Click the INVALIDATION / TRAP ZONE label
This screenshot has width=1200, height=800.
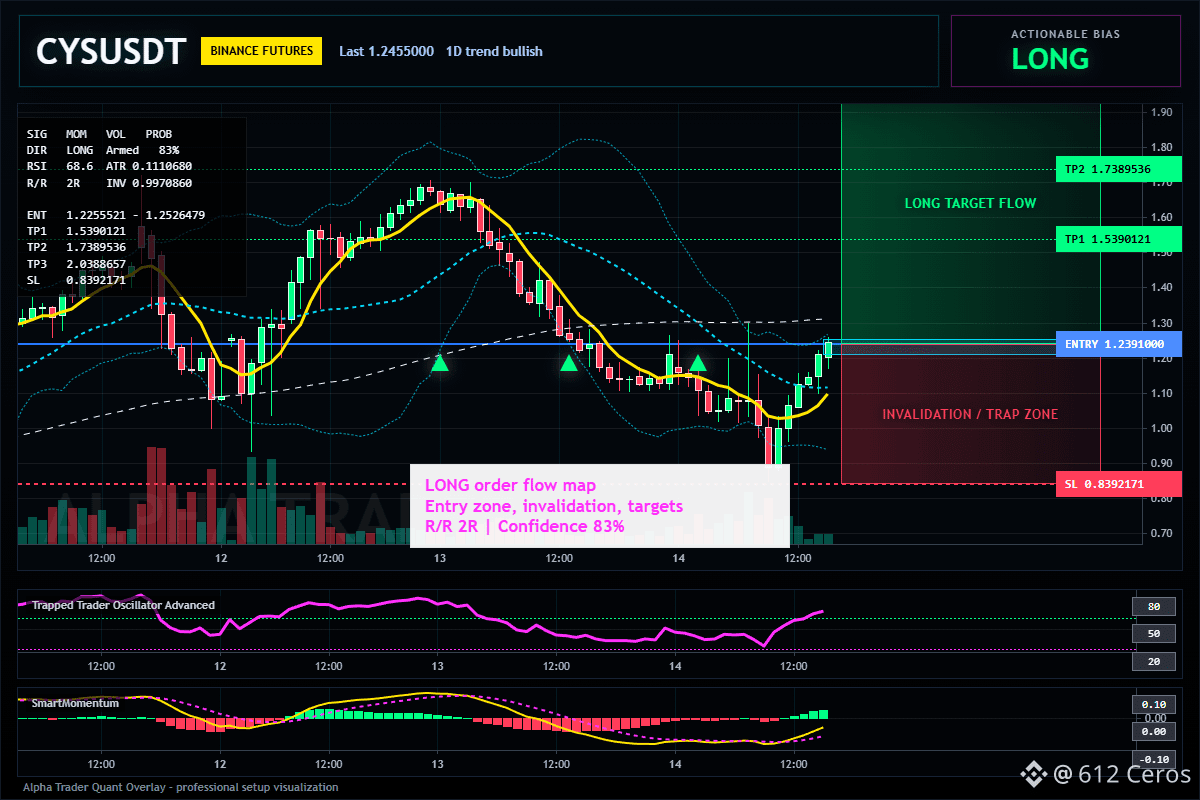point(969,414)
